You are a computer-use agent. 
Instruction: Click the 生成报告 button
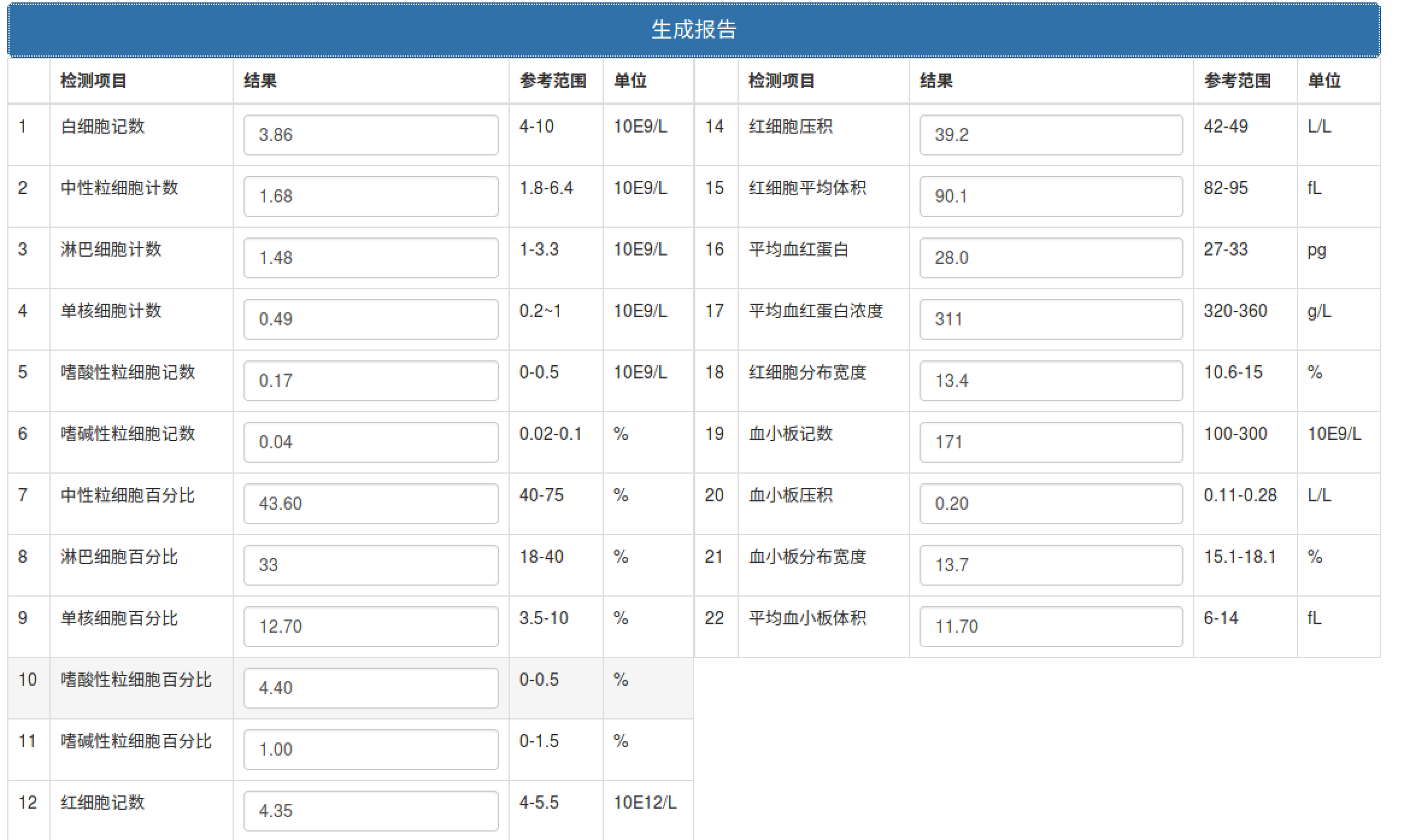click(702, 29)
